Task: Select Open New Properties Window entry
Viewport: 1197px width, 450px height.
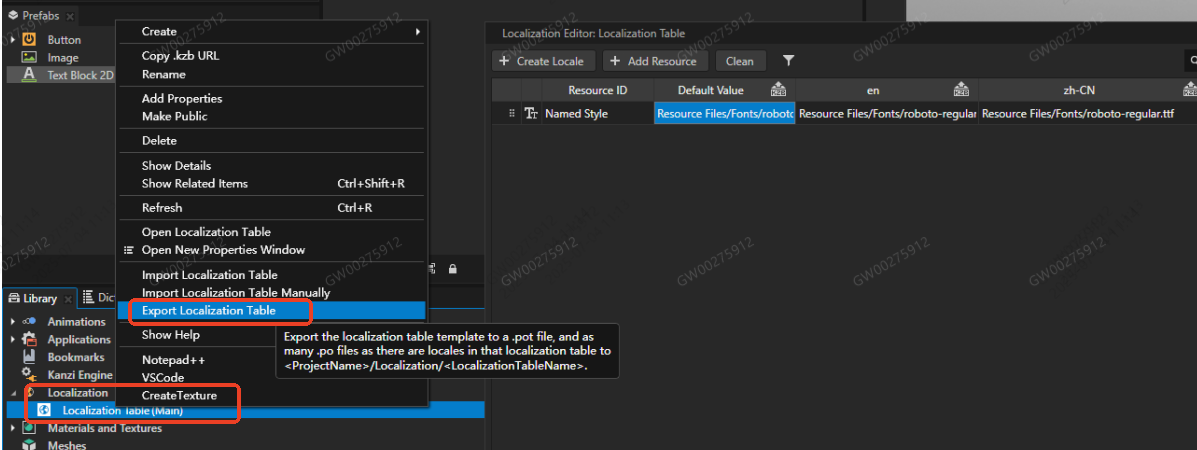Action: (x=223, y=250)
